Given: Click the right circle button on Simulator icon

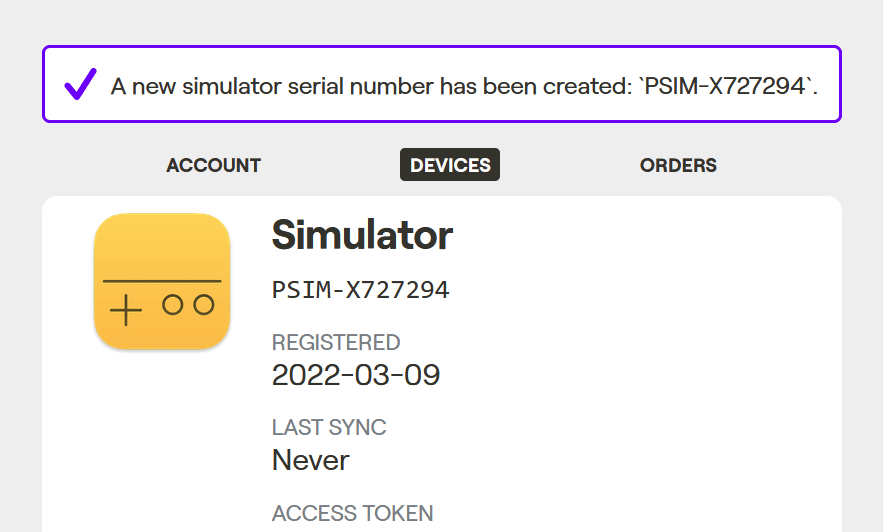Looking at the screenshot, I should point(204,305).
